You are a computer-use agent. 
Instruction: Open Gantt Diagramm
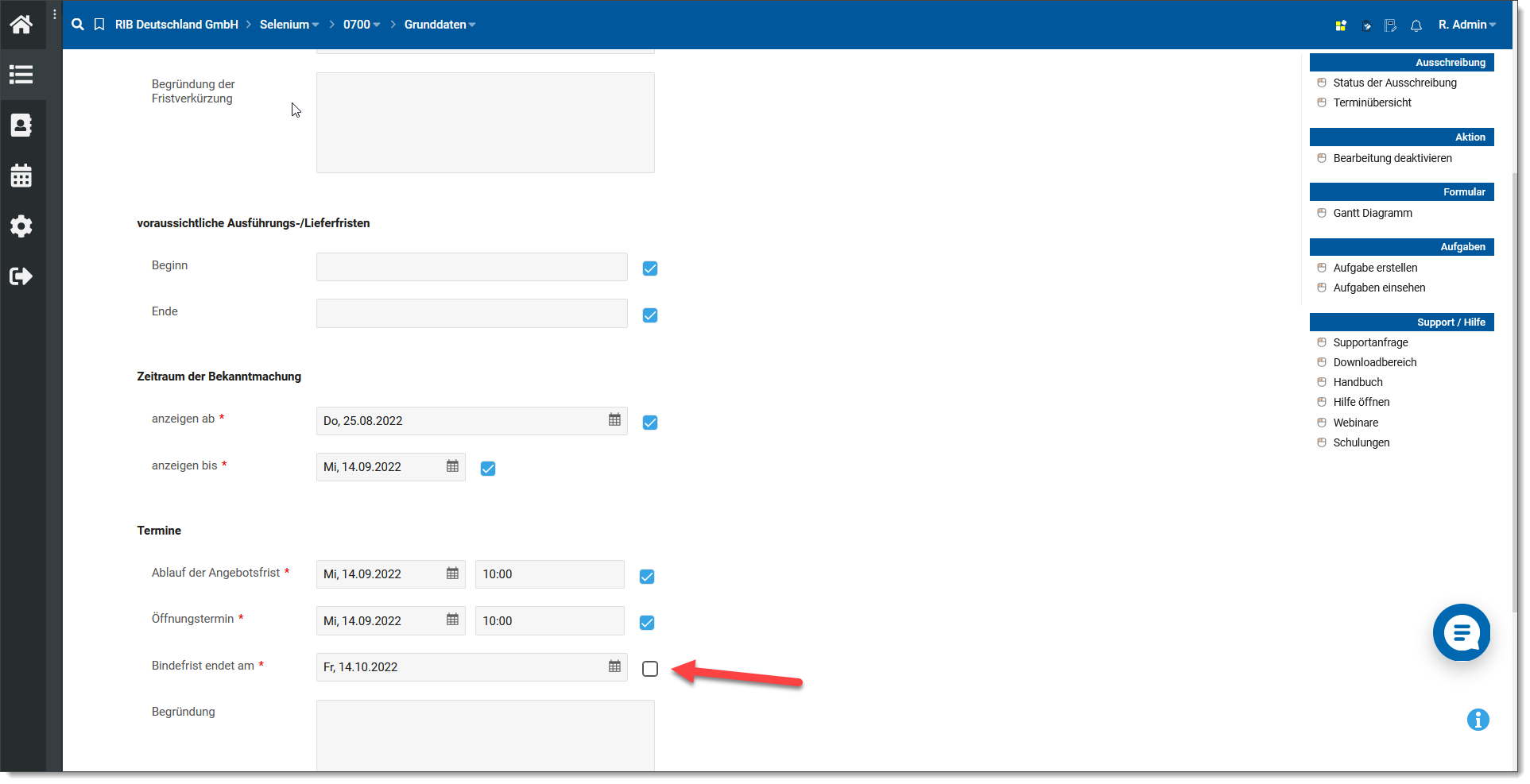pos(1373,213)
